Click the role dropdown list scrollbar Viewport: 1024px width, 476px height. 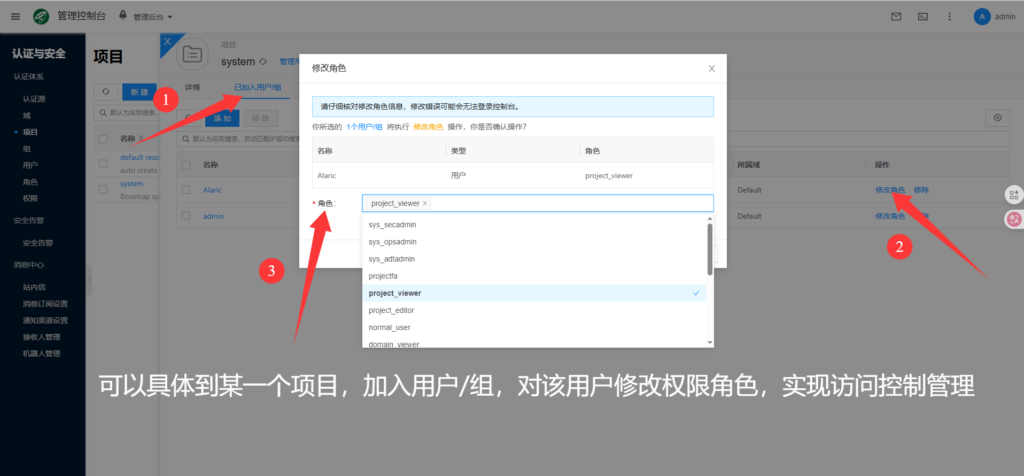710,248
